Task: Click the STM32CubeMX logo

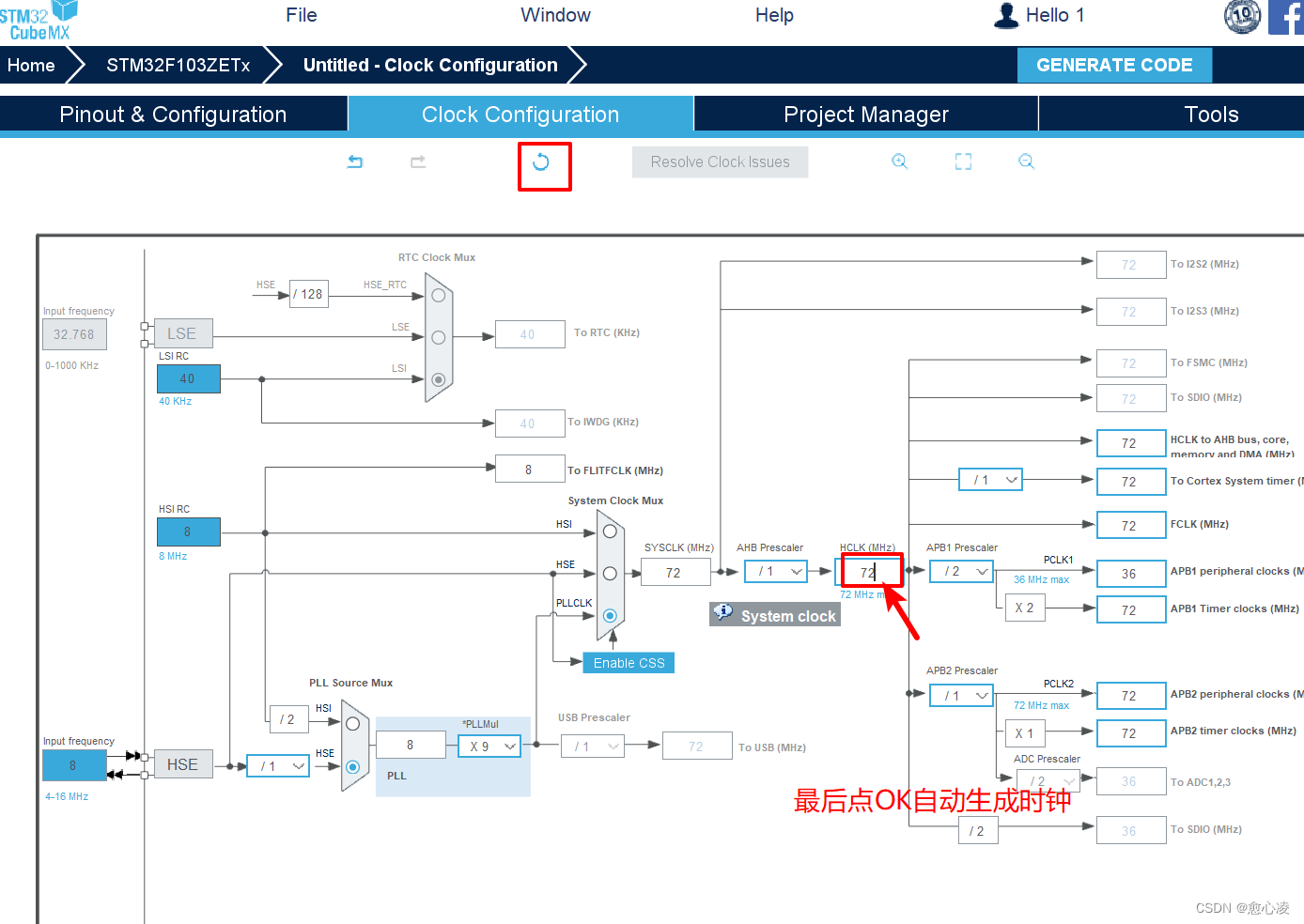Action: [x=39, y=21]
